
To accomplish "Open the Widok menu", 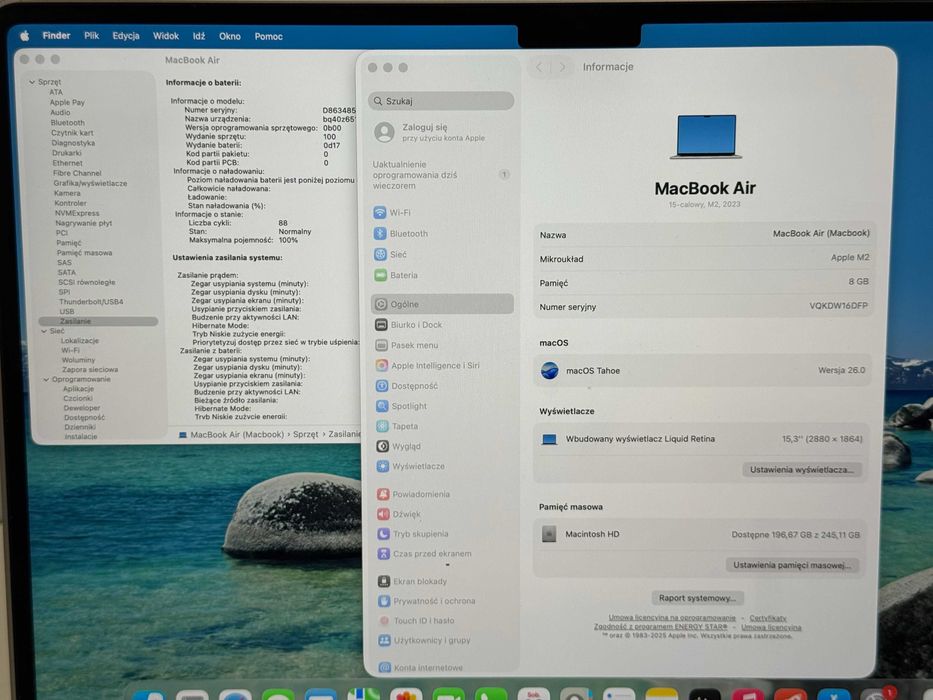I will pyautogui.click(x=166, y=36).
